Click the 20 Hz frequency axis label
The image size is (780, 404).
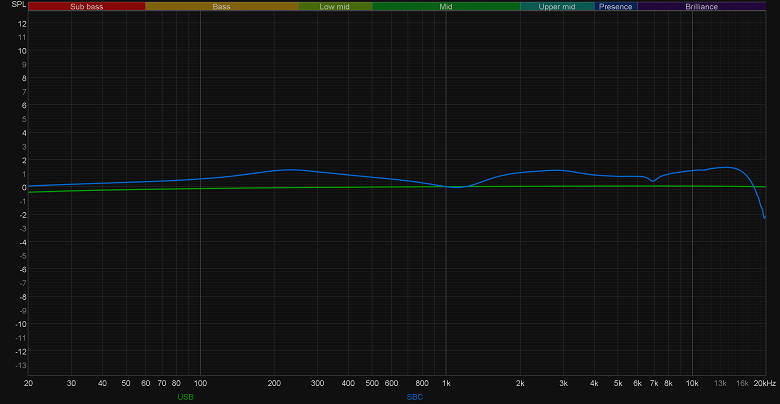28,383
